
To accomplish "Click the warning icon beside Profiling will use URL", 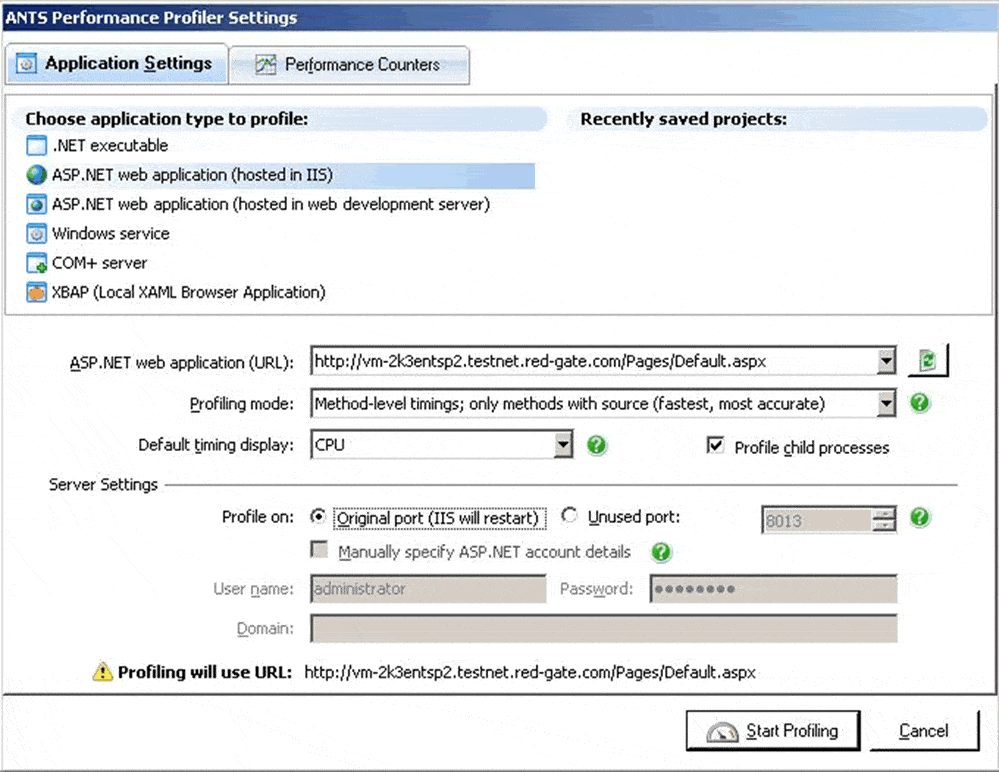I will (x=102, y=671).
